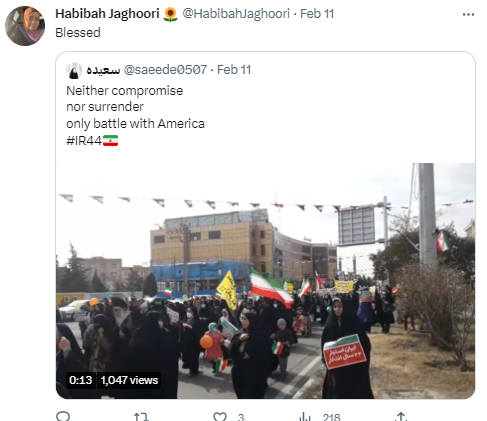Click the quoted tweet's Feb 11 date
Screen dimensions: 487x421
[234, 70]
